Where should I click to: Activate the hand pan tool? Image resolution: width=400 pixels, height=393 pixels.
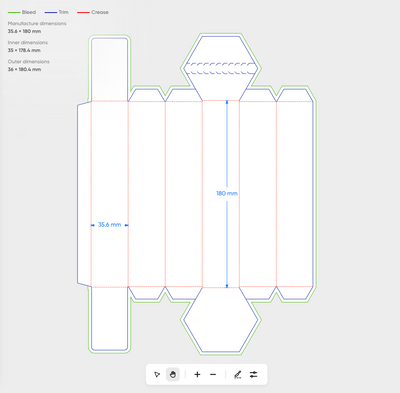[x=173, y=374]
